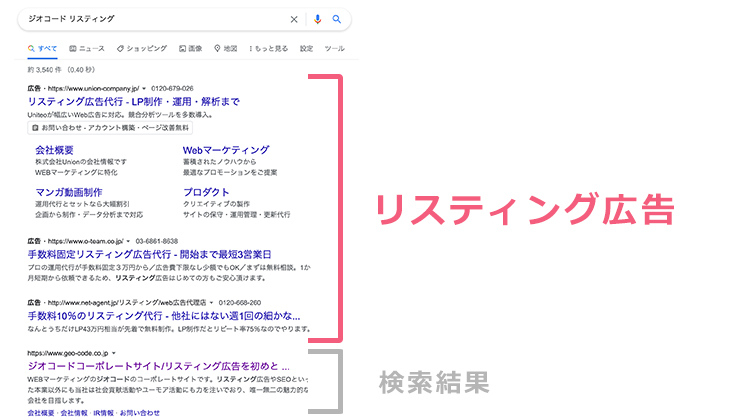Open the 設定 settings menu
Screen dimensions: 730x420
306,48
